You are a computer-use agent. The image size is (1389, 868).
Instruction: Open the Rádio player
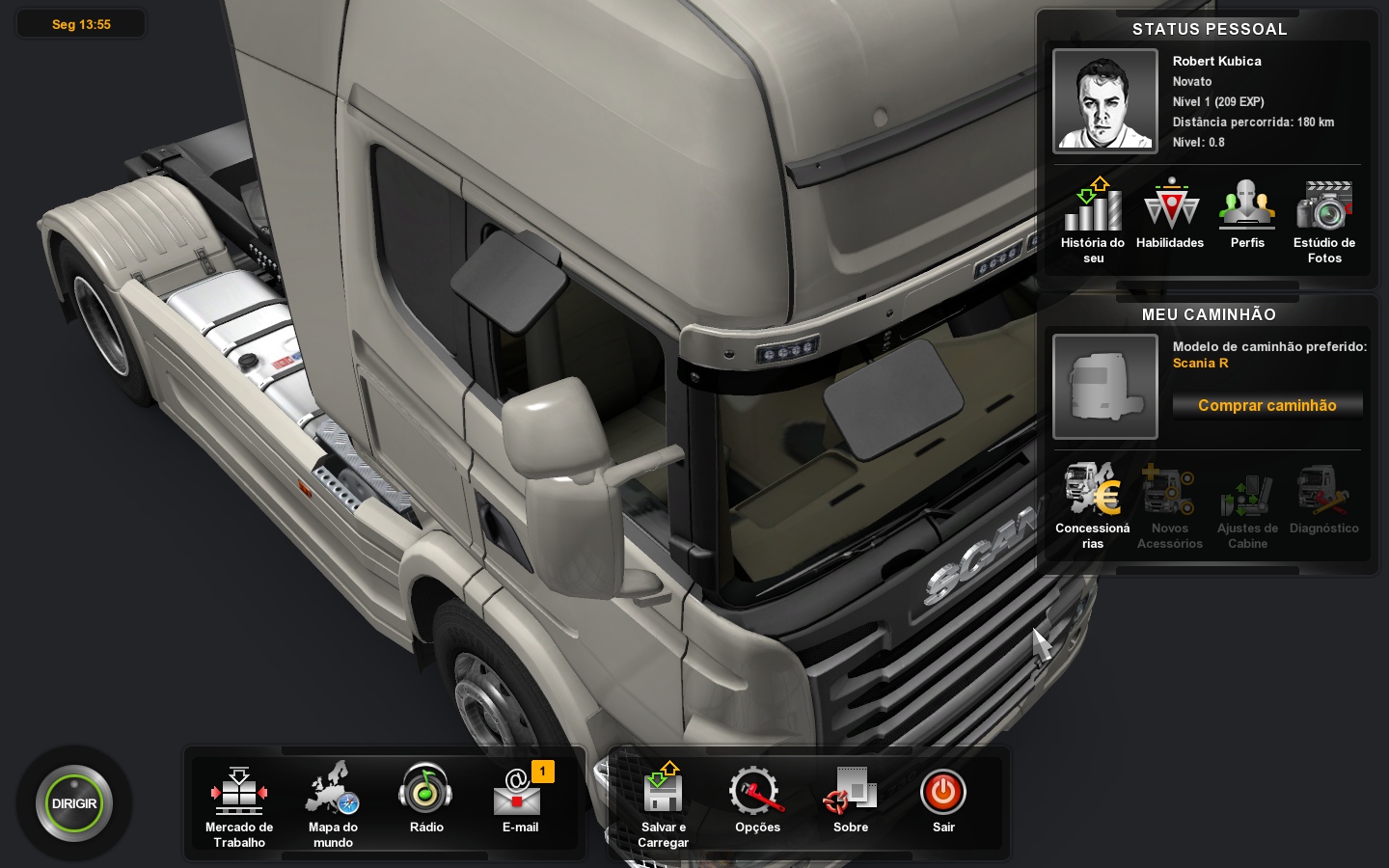(x=426, y=800)
